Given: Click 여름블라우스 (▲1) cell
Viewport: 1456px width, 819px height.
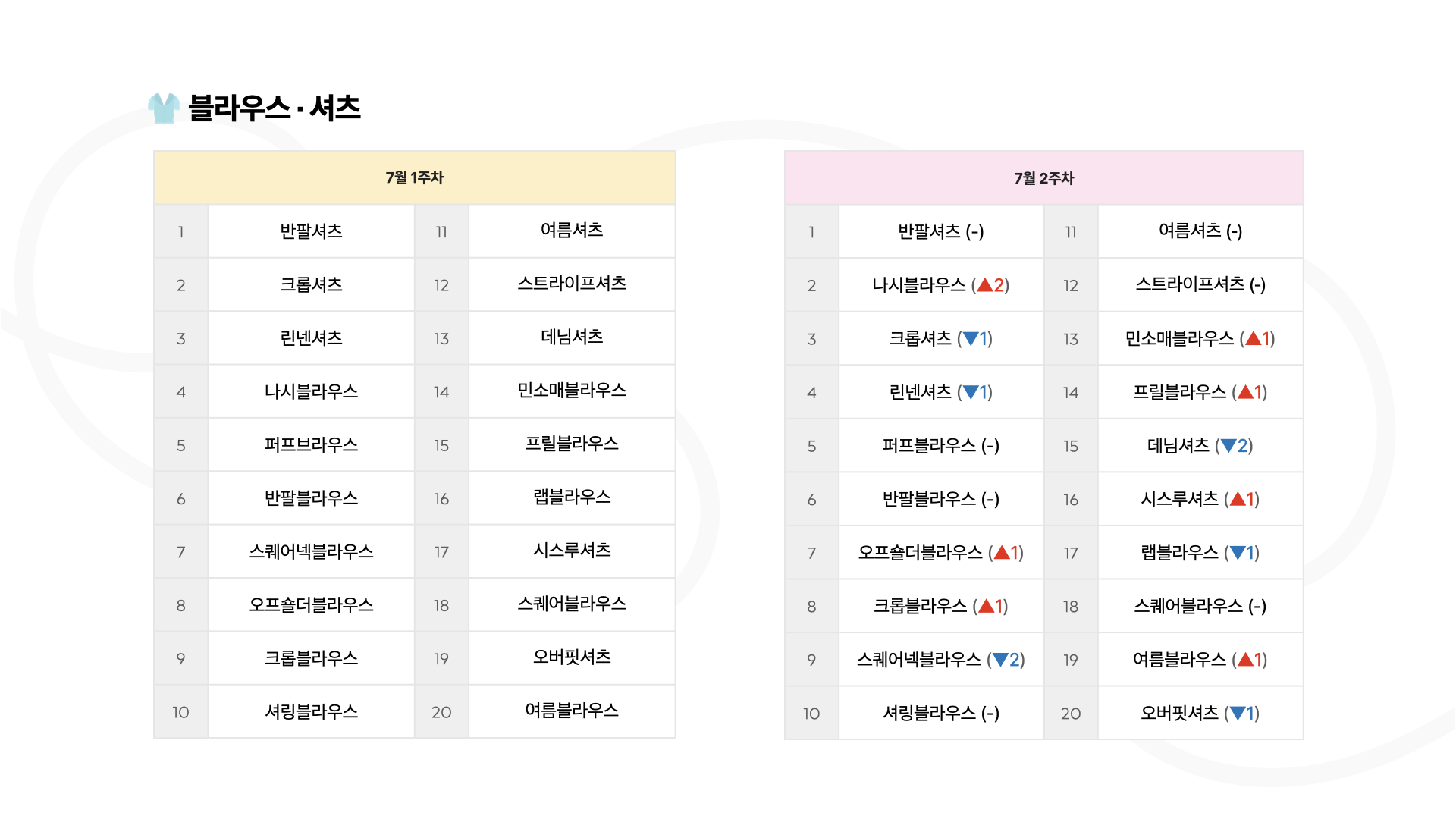Looking at the screenshot, I should click(x=1200, y=660).
